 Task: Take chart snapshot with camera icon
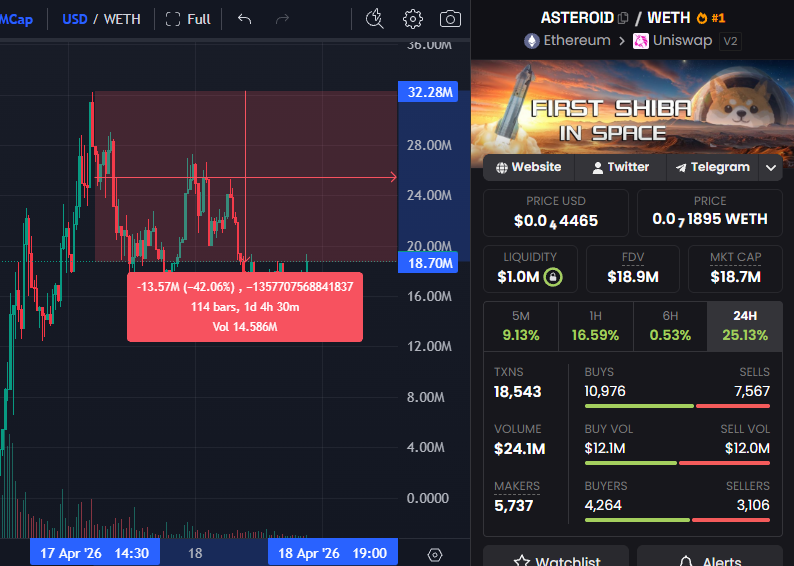click(450, 19)
